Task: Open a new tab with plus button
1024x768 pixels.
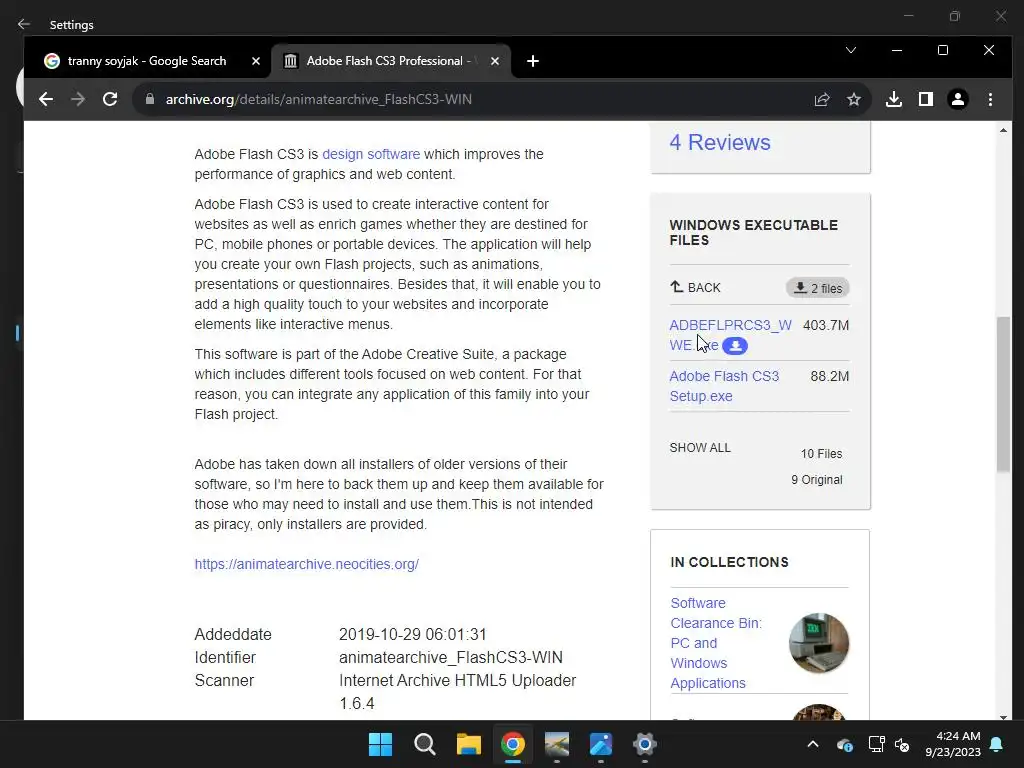Action: tap(532, 61)
